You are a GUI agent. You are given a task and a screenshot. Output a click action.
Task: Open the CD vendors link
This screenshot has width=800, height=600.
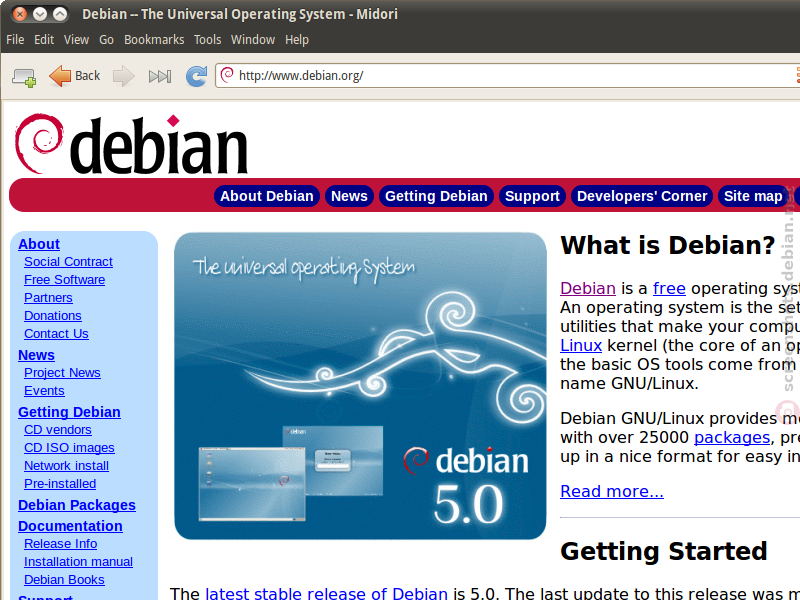tap(58, 430)
